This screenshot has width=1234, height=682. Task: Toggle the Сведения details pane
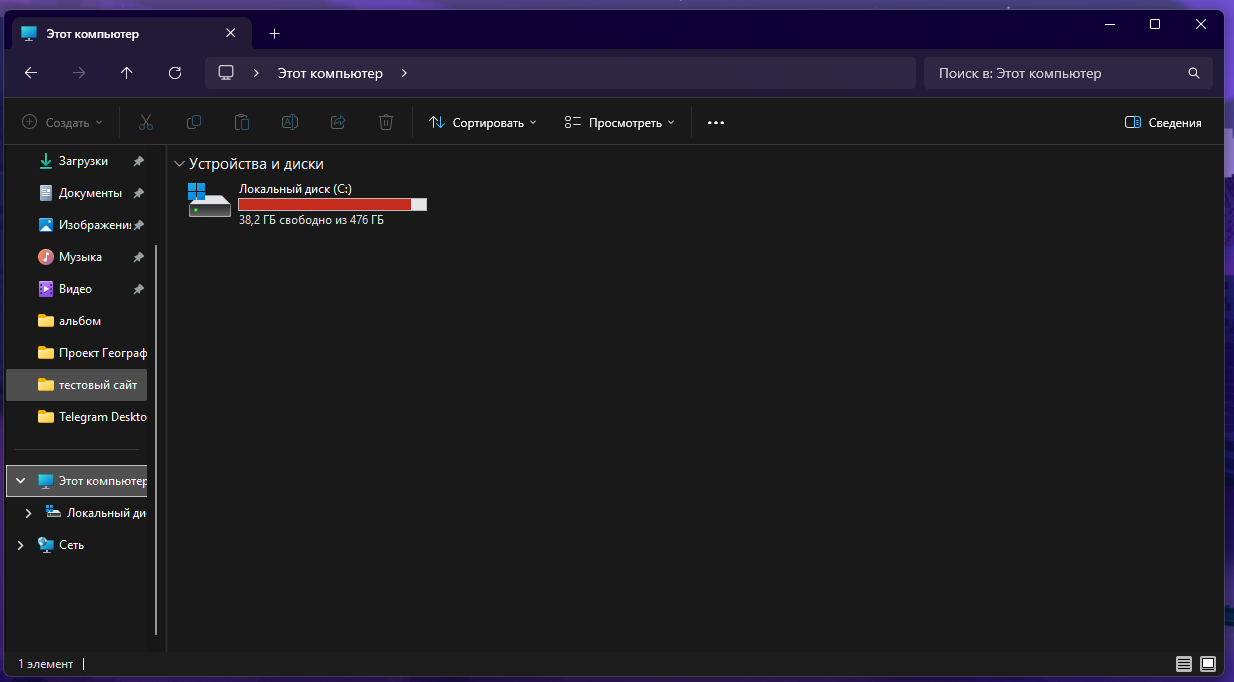[1163, 122]
